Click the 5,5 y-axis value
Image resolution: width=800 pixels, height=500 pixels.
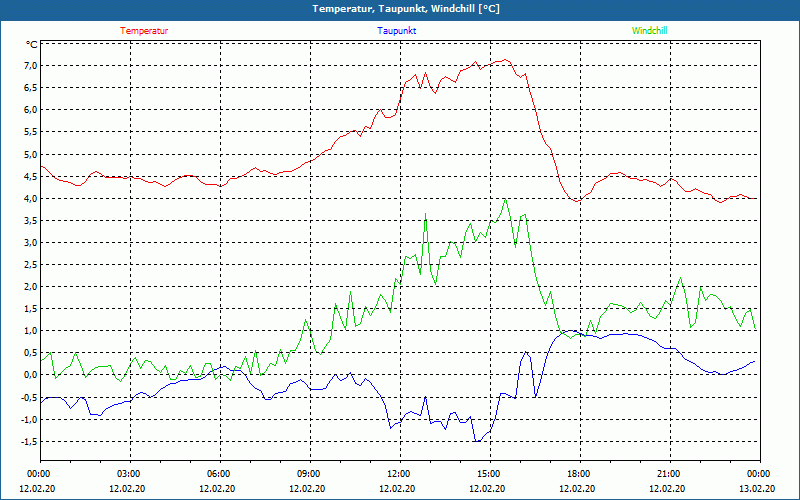click(31, 132)
